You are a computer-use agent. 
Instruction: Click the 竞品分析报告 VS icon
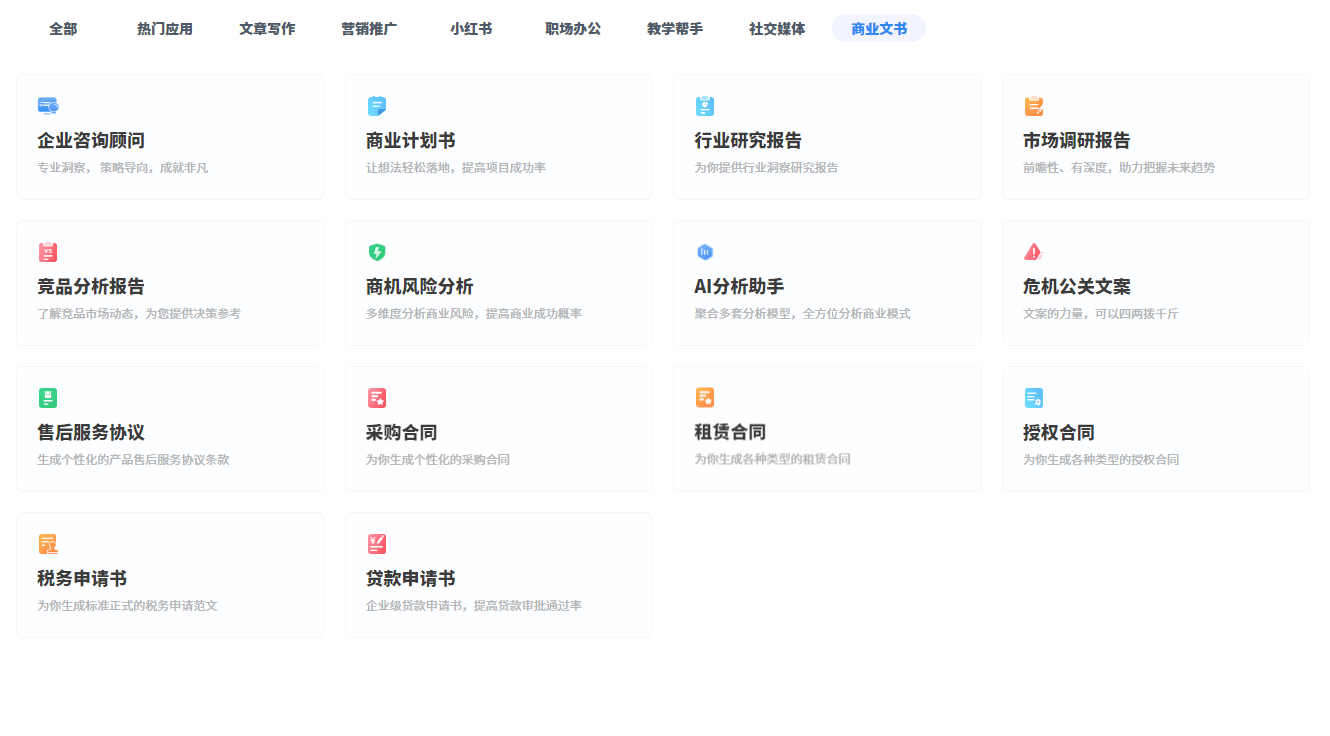click(x=48, y=252)
